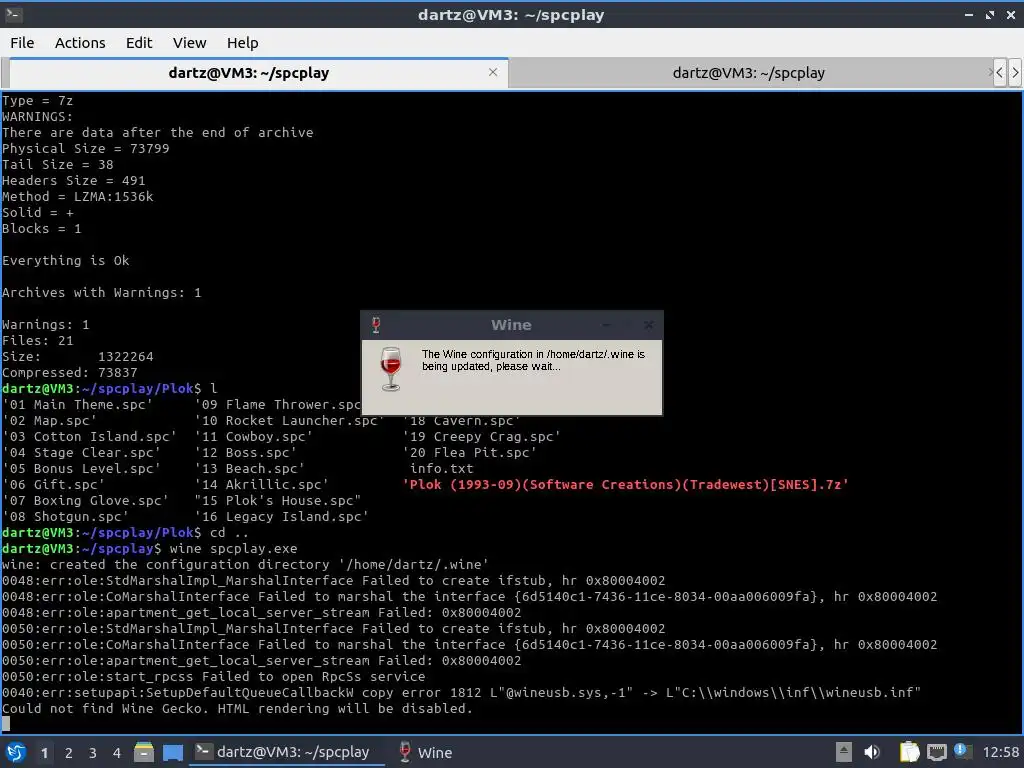Open the Edit menu
1024x768 pixels.
(x=138, y=42)
